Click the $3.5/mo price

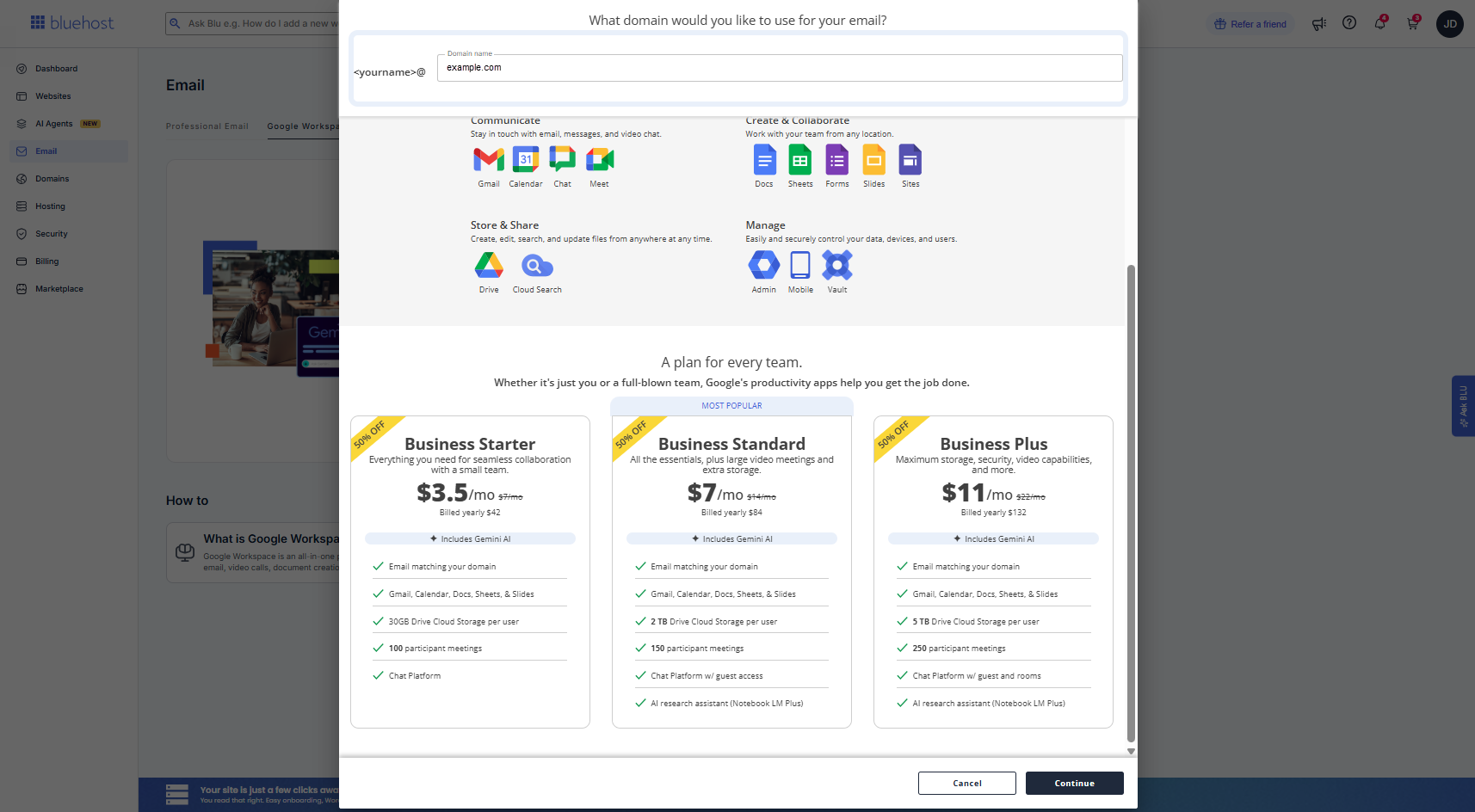pos(455,493)
